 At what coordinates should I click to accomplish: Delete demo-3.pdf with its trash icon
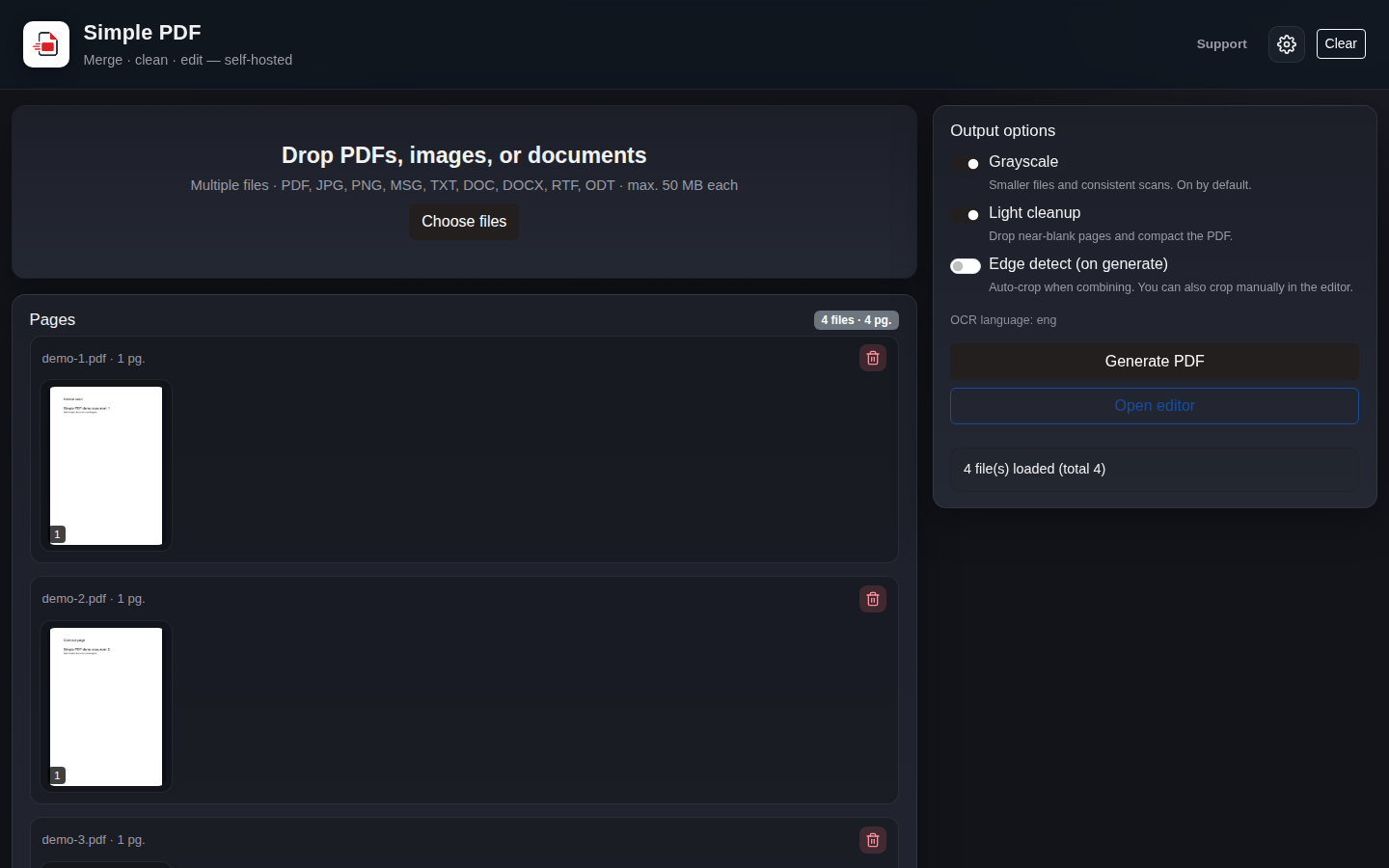872,840
